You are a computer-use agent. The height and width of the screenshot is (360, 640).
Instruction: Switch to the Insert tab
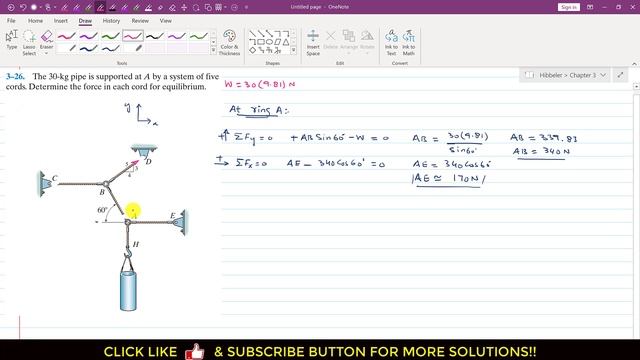(x=61, y=21)
